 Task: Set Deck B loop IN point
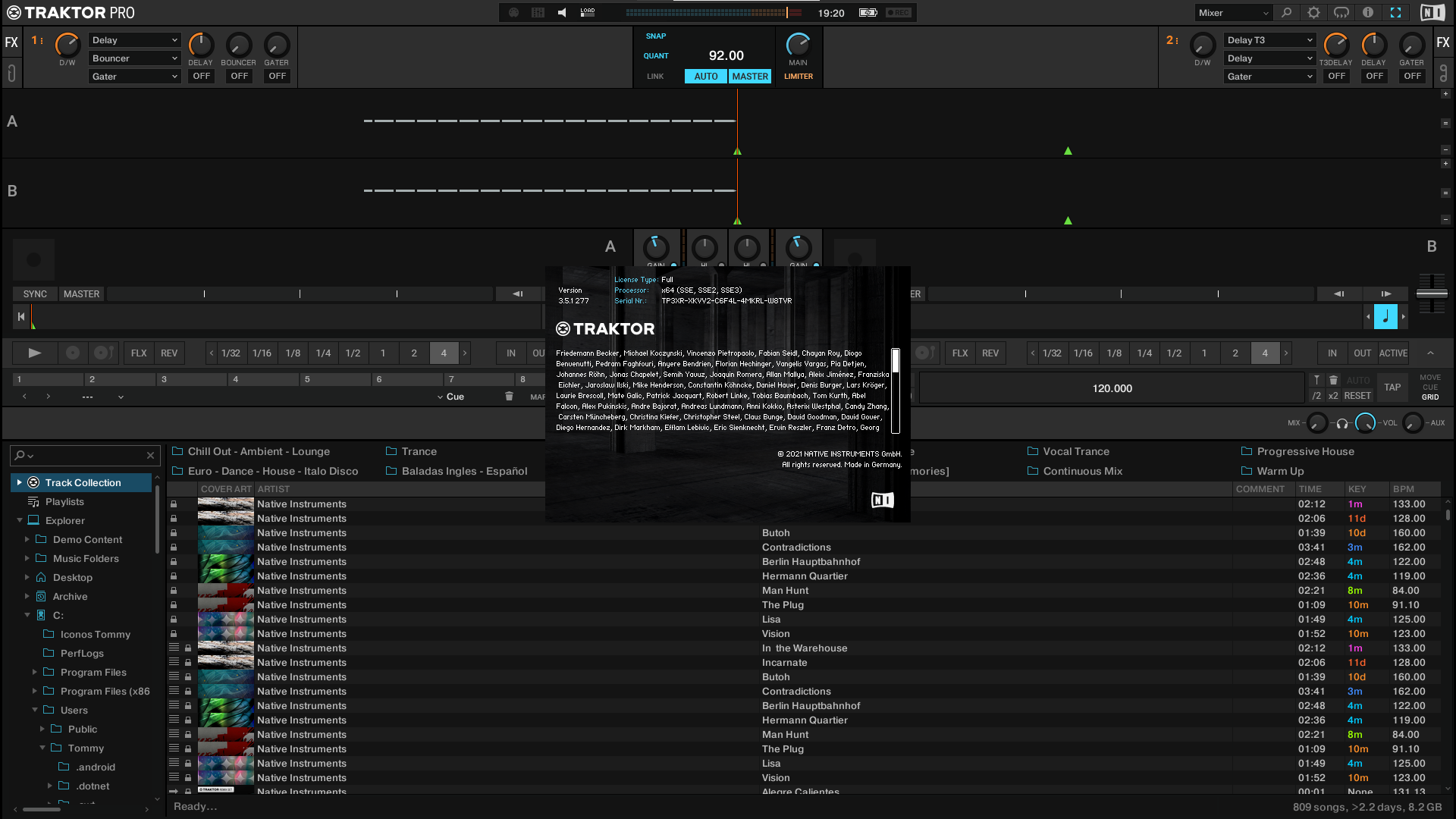tap(1332, 353)
